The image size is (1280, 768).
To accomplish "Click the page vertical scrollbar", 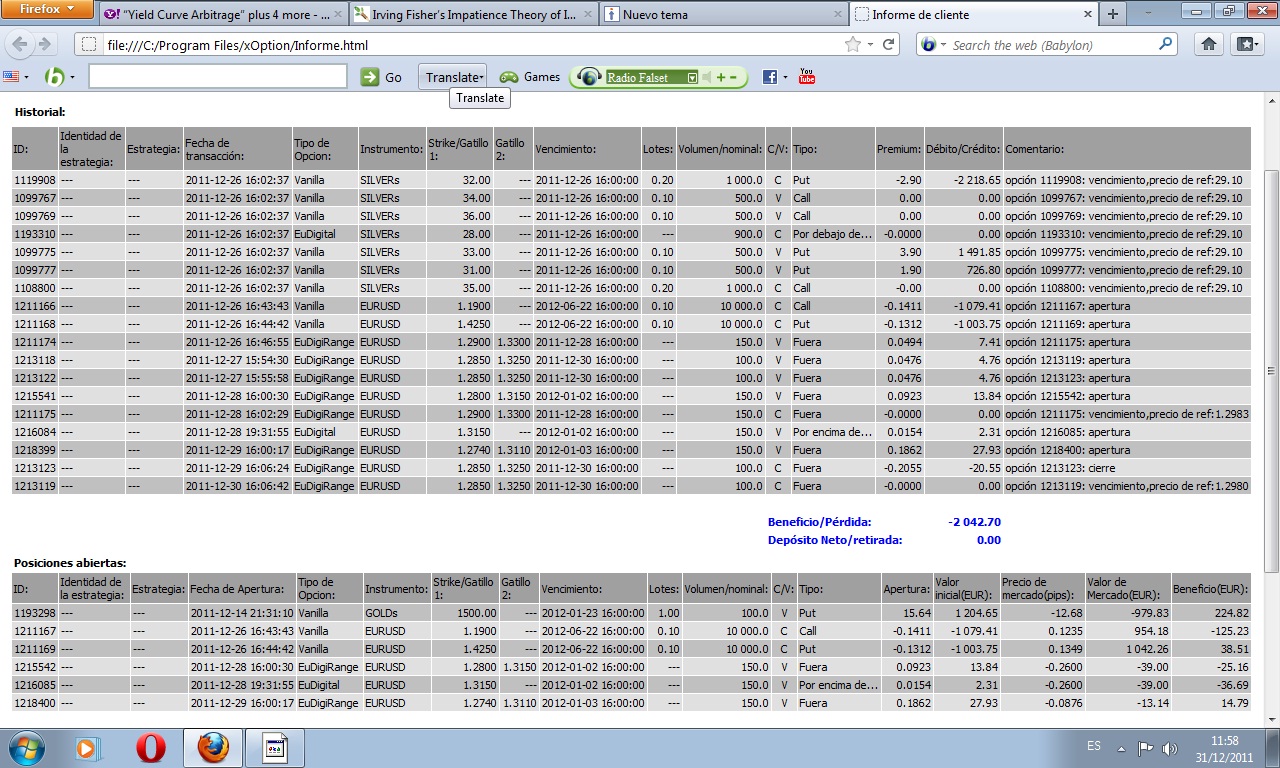I will (1271, 370).
